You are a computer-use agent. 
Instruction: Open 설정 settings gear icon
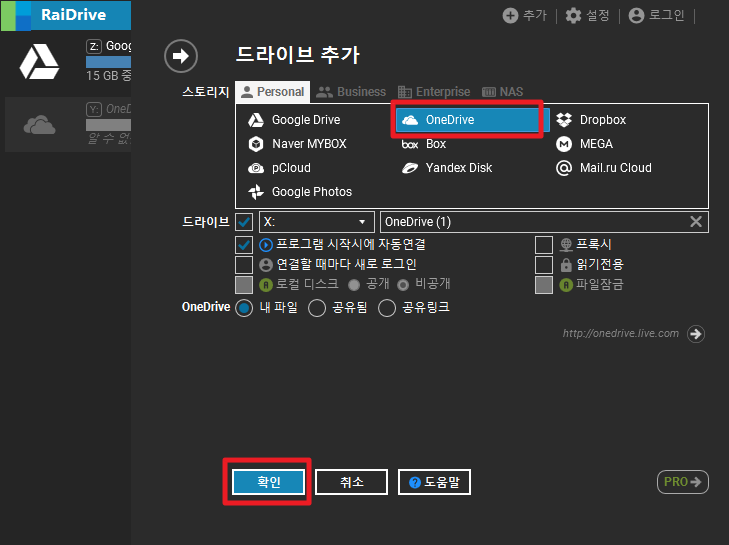[573, 15]
